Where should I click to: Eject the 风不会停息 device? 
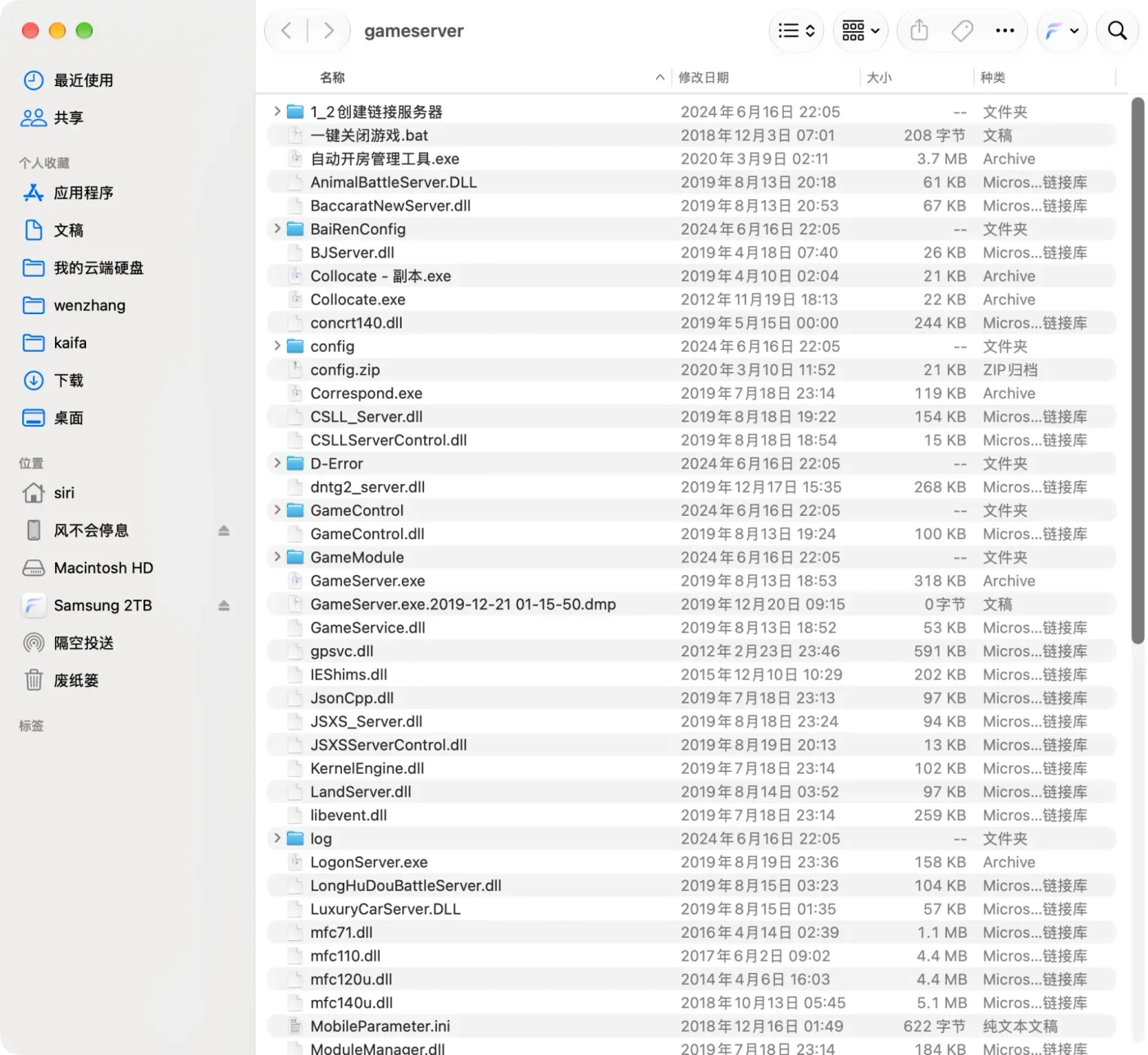pyautogui.click(x=224, y=531)
